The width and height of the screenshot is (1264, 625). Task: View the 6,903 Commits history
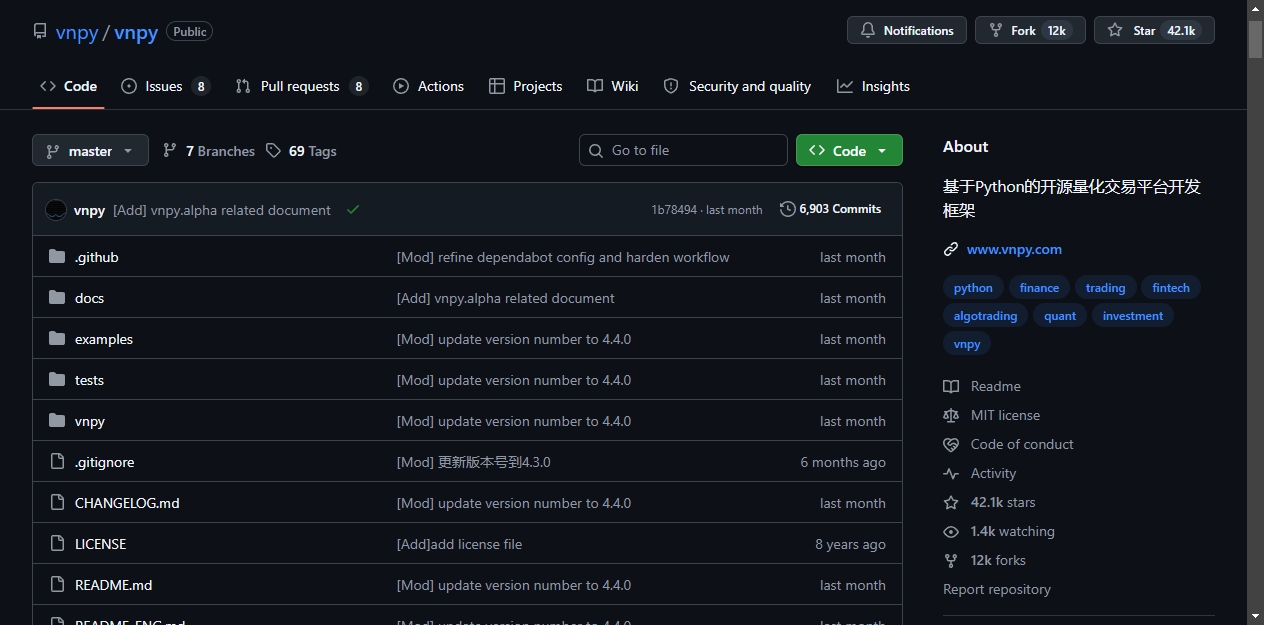pos(830,209)
